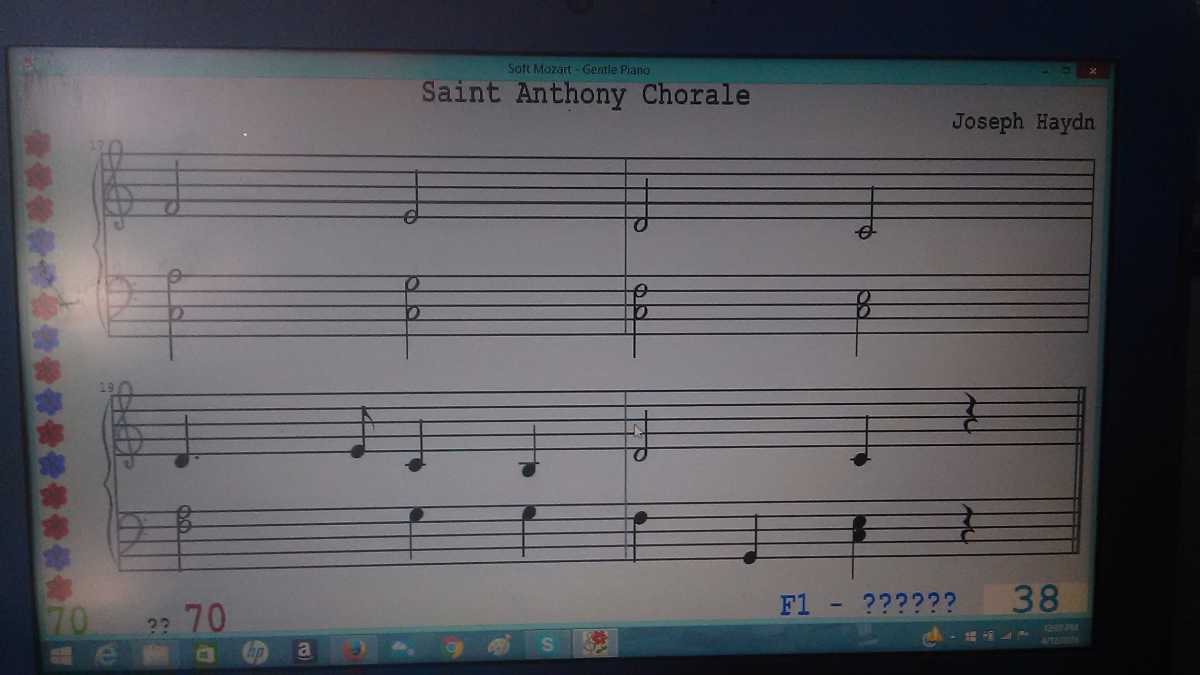Open the paint palette taskbar icon

tap(499, 647)
